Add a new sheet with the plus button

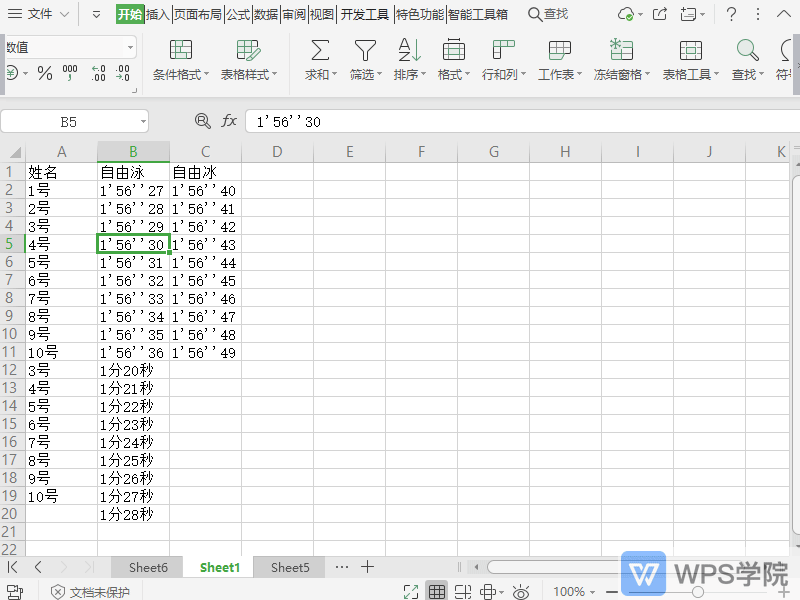368,567
